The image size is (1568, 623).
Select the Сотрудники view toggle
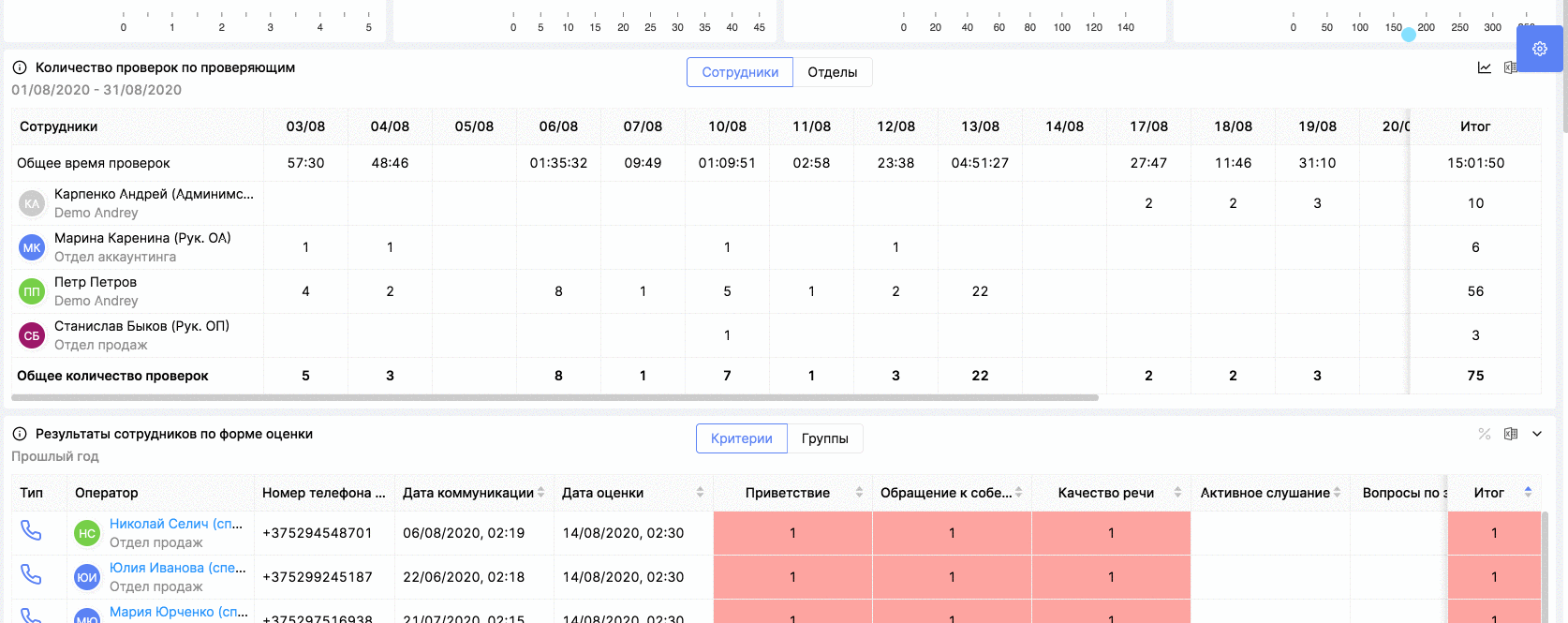[x=740, y=72]
